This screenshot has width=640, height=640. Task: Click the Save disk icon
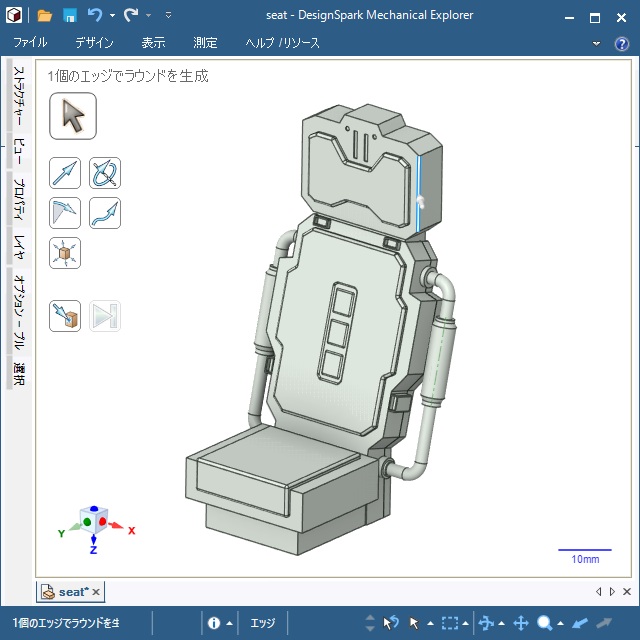[x=70, y=16]
